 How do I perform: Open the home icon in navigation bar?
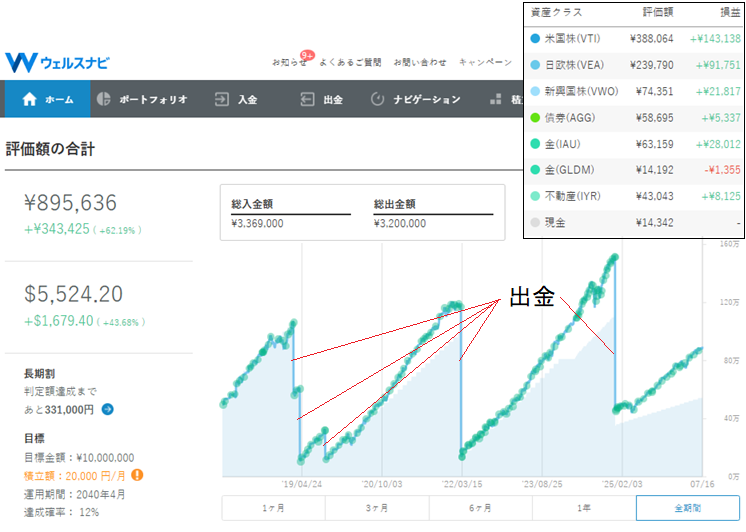click(29, 99)
